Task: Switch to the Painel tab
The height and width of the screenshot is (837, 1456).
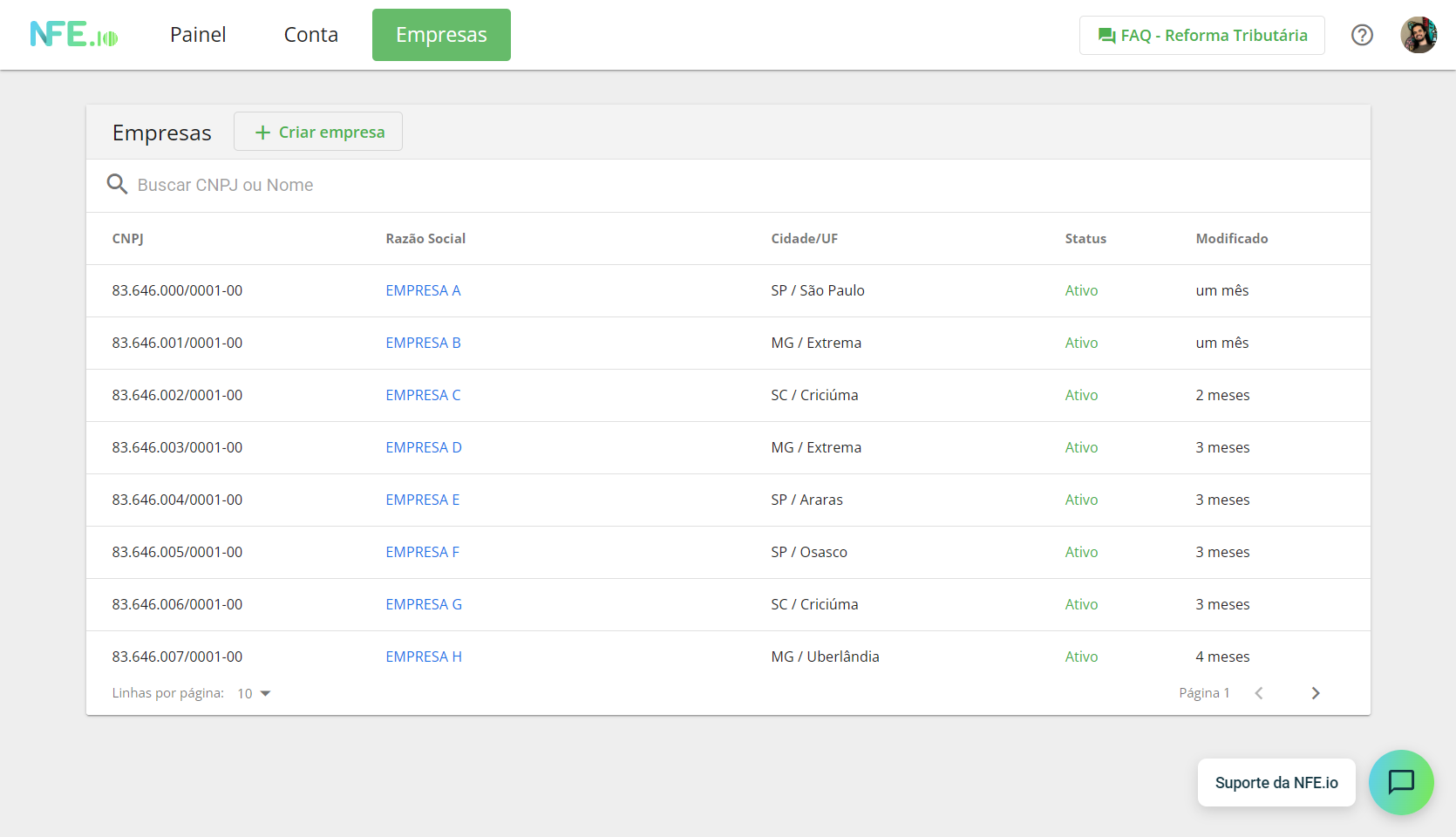Action: click(x=198, y=34)
